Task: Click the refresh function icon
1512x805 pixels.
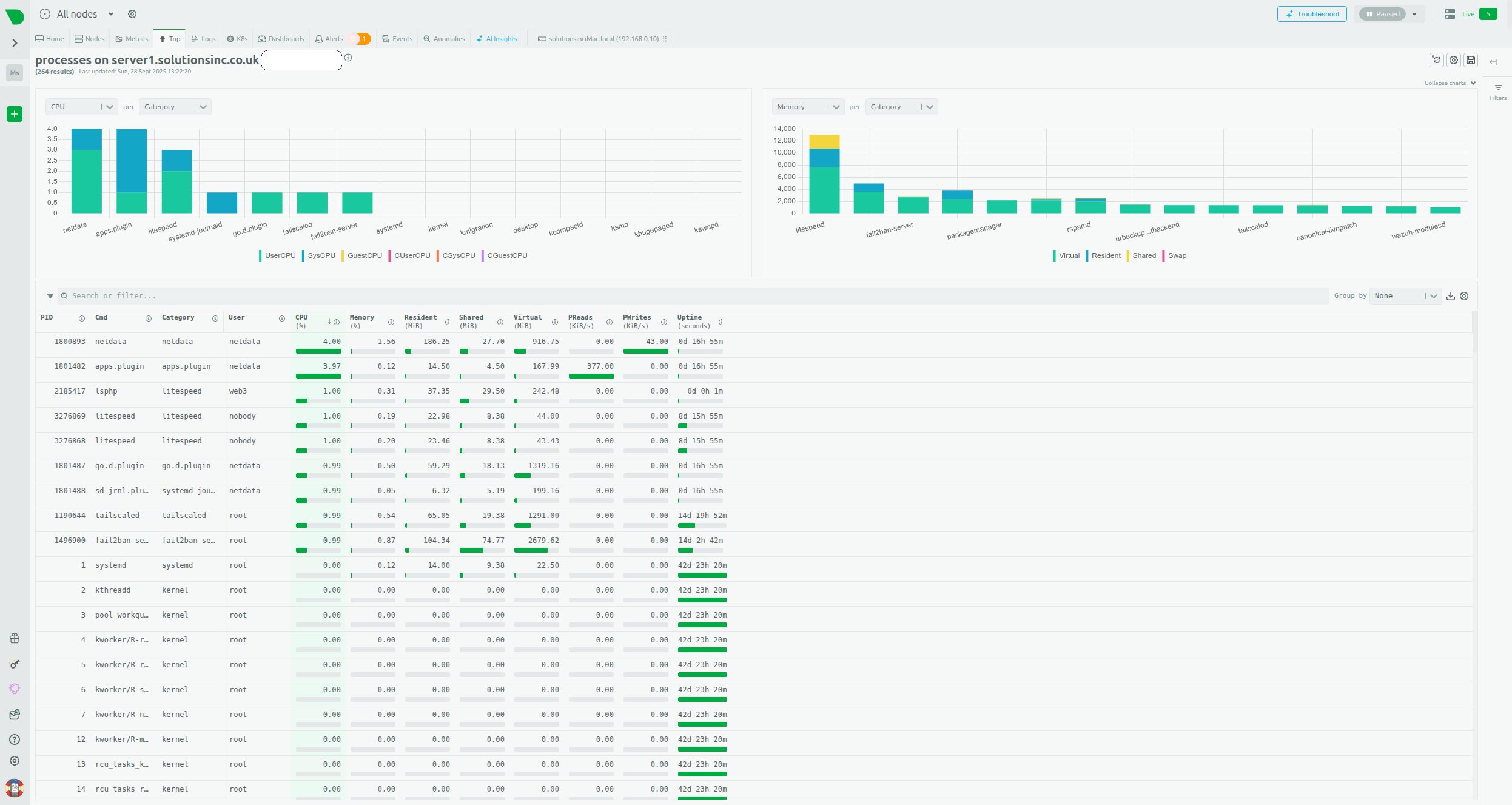Action: coord(1436,60)
